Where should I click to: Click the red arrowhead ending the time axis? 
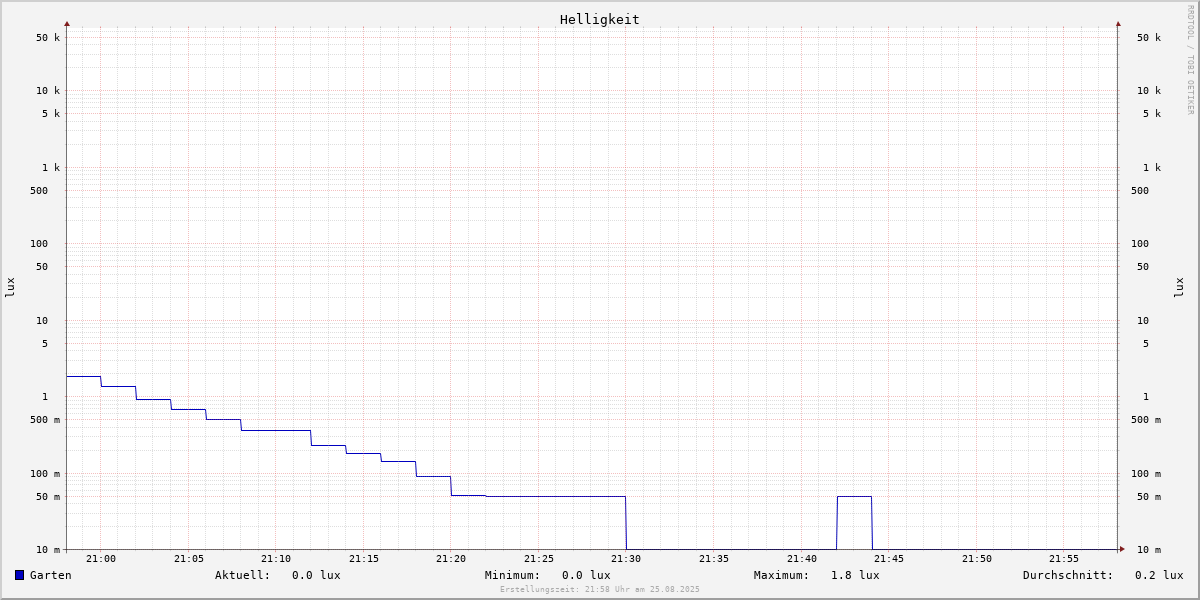tap(1122, 549)
